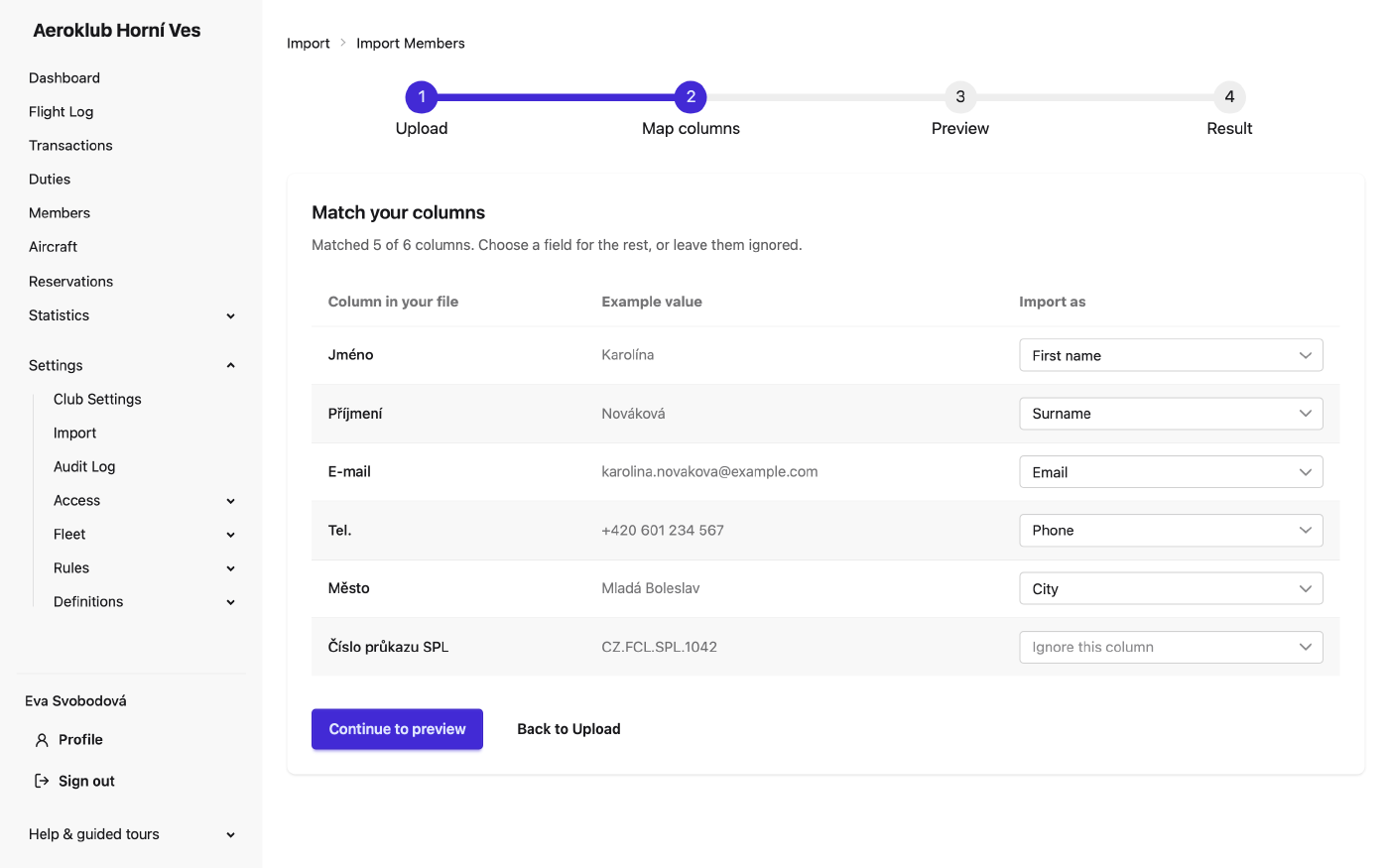
Task: Click step 3 Preview circle
Action: (960, 97)
